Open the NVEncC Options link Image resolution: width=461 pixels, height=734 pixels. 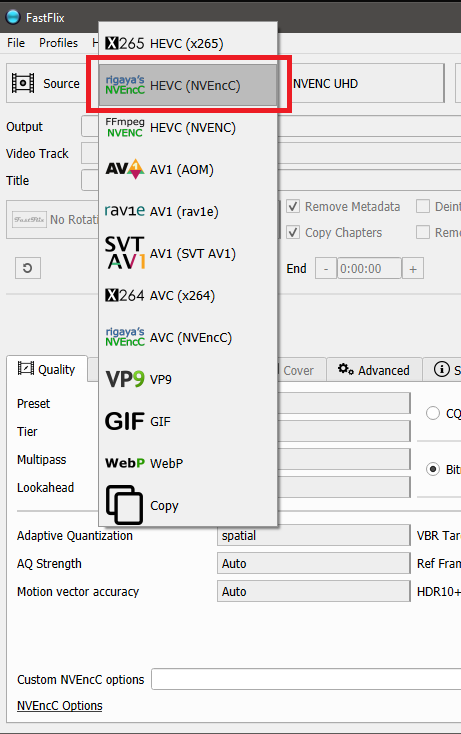tap(60, 705)
